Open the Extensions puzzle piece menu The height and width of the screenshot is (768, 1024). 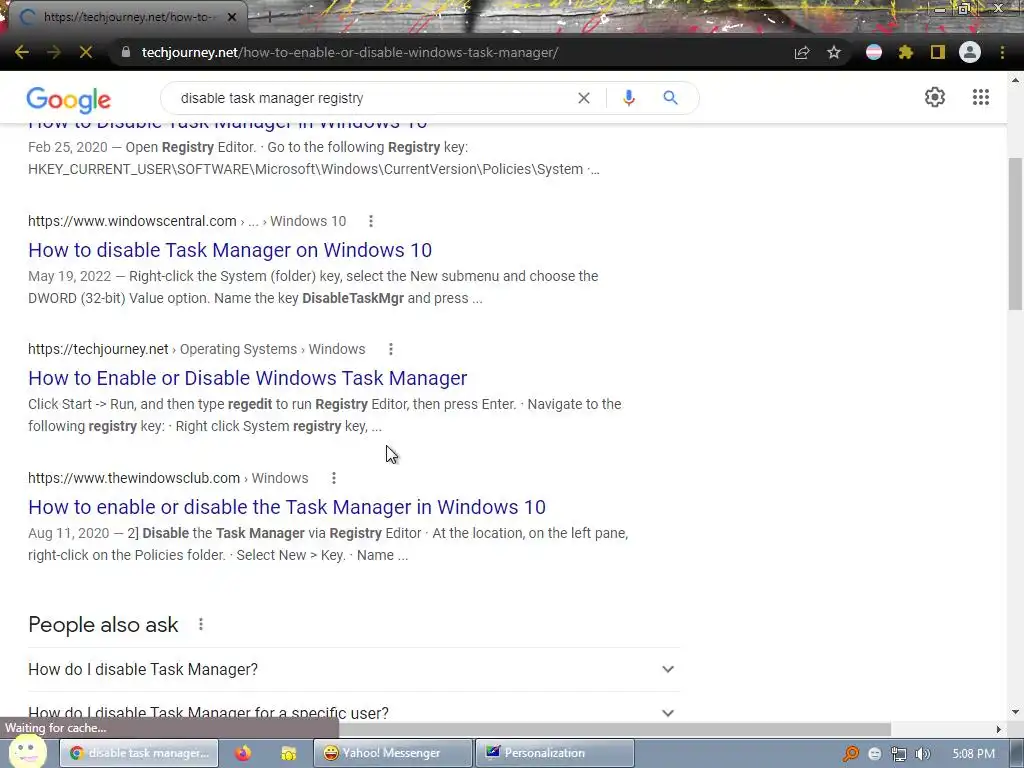[x=906, y=52]
